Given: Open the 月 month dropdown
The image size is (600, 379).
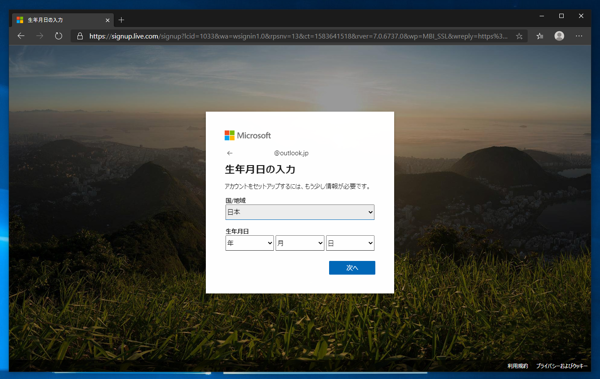Looking at the screenshot, I should coord(300,243).
